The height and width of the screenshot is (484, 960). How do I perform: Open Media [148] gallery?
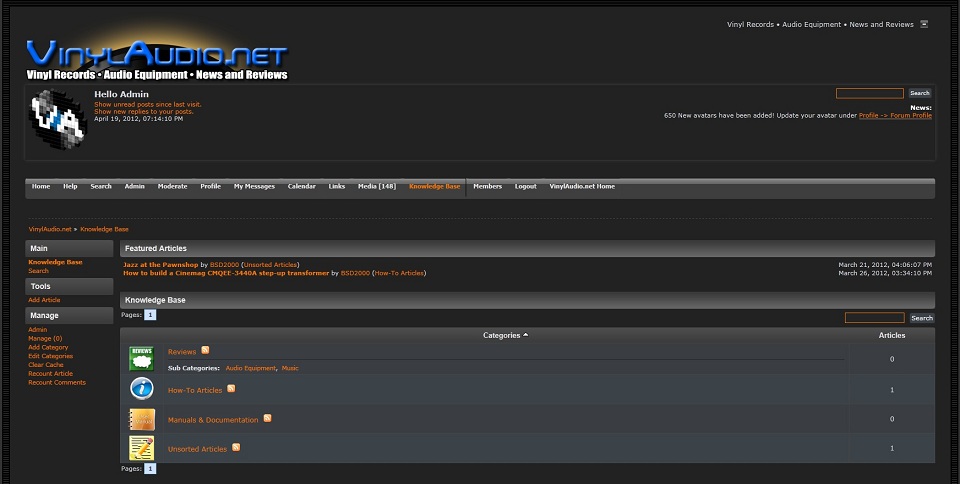pyautogui.click(x=377, y=186)
